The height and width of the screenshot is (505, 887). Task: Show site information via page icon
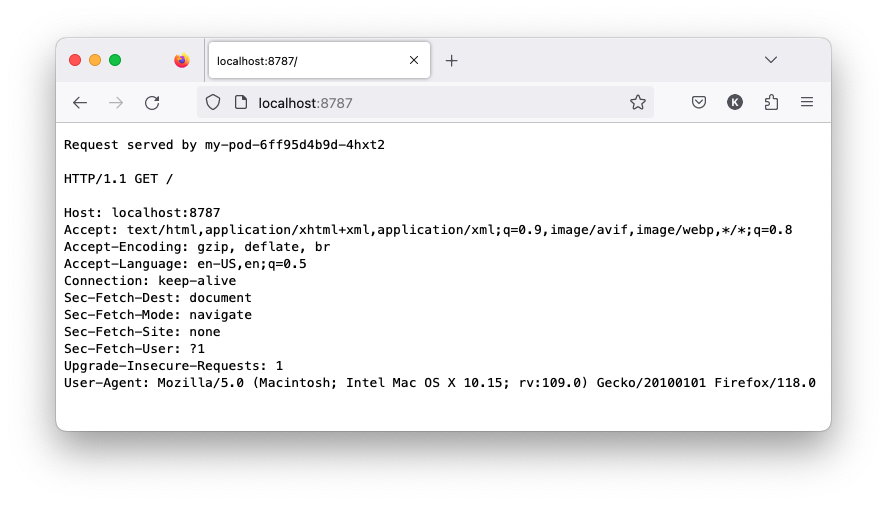click(241, 102)
